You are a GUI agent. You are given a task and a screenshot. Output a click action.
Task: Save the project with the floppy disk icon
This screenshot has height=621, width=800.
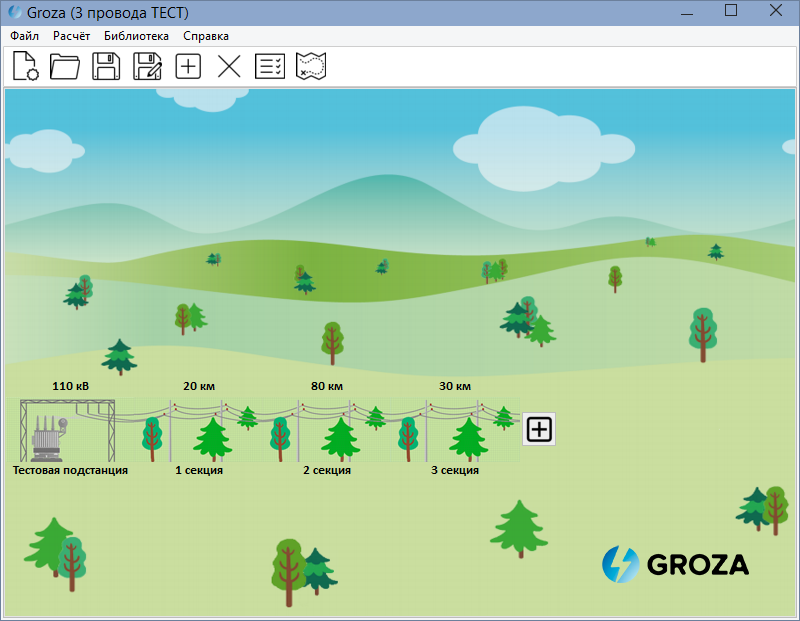point(106,67)
